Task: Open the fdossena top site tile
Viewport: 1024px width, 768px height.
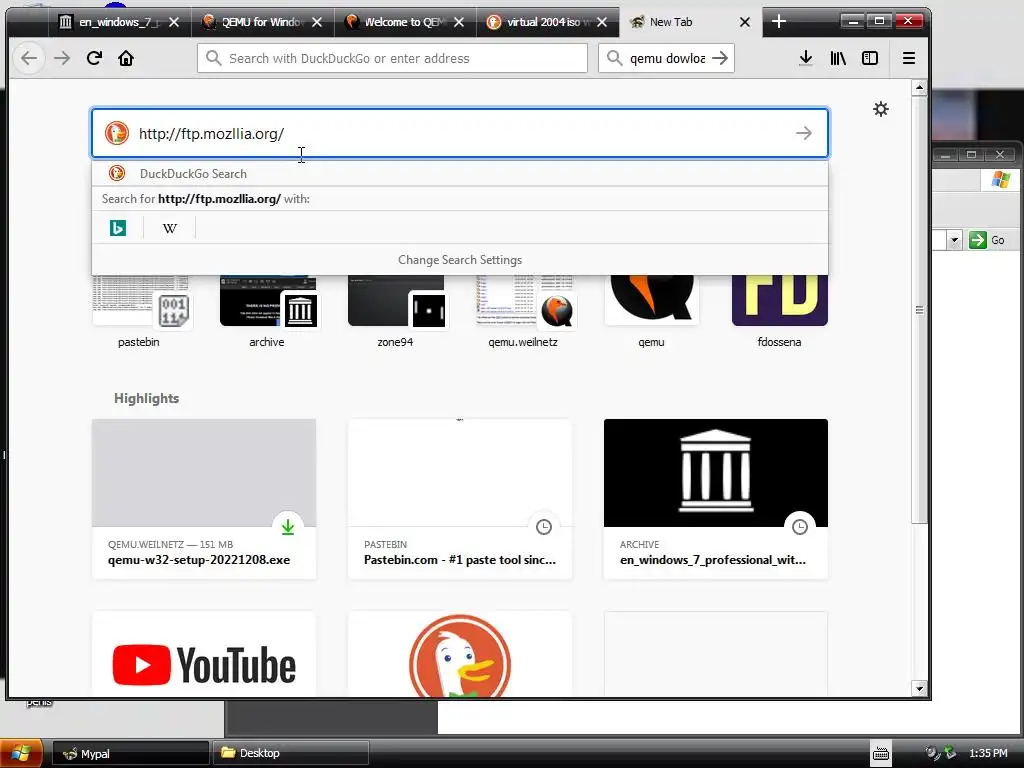Action: coord(780,312)
